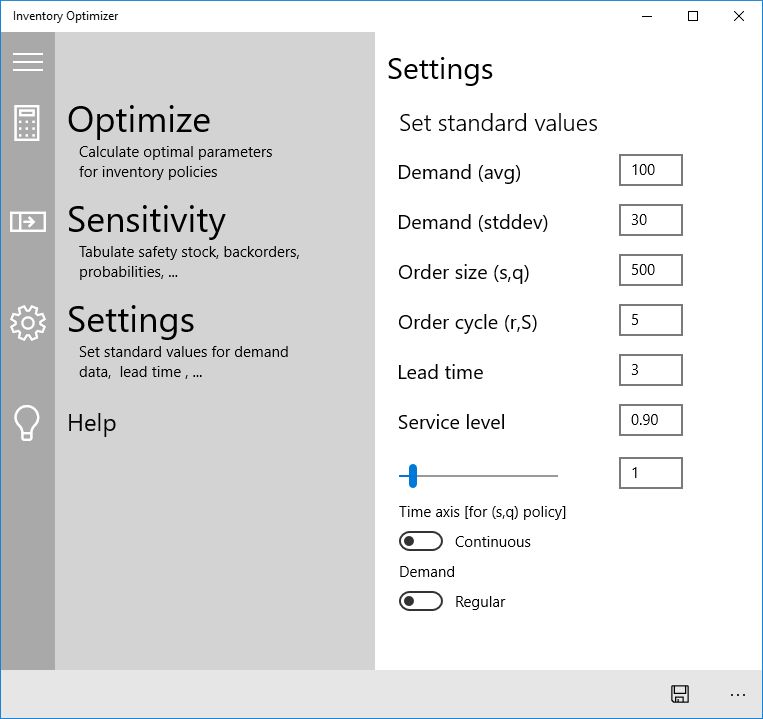763x719 pixels.
Task: Select the Settings heading in navigation pane
Action: pyautogui.click(x=131, y=320)
